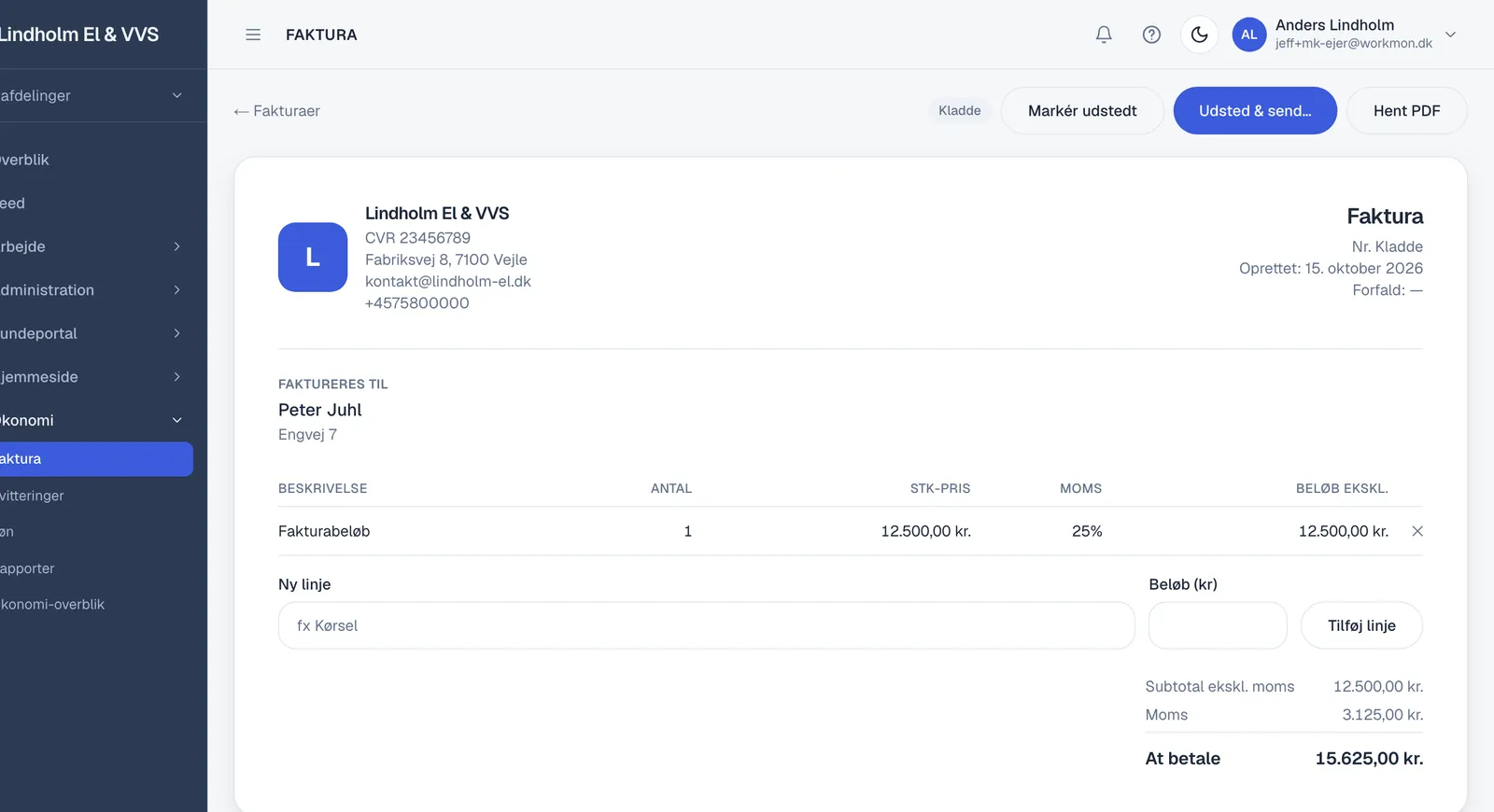Select Faktura in the sidebar
The width and height of the screenshot is (1494, 812).
95,459
